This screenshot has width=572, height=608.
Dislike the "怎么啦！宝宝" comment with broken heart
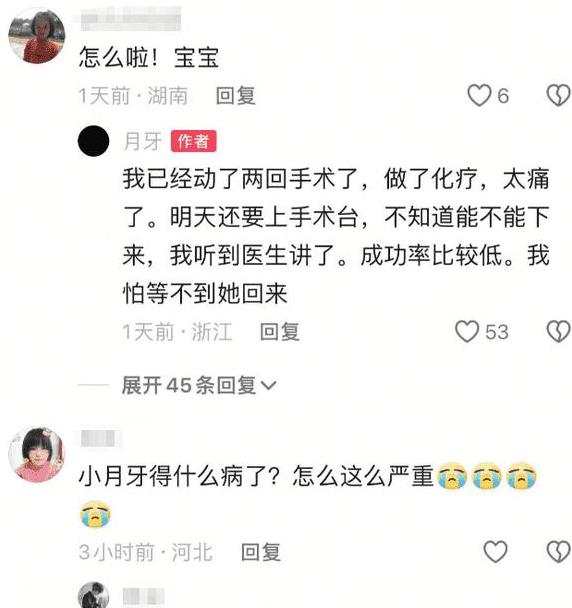tap(558, 95)
